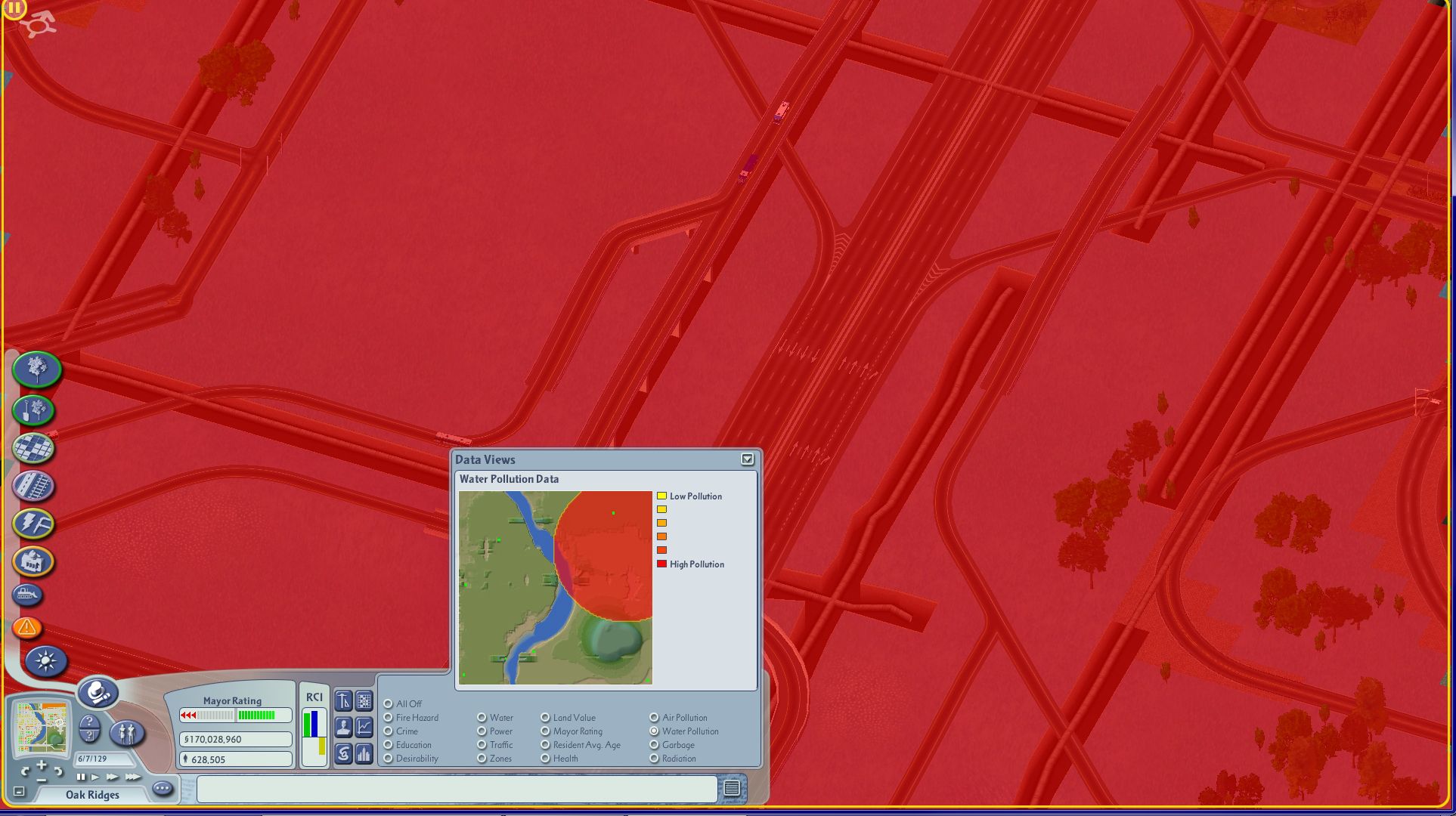The height and width of the screenshot is (816, 1456).
Task: Select the Mayor Rating data view
Action: (572, 731)
